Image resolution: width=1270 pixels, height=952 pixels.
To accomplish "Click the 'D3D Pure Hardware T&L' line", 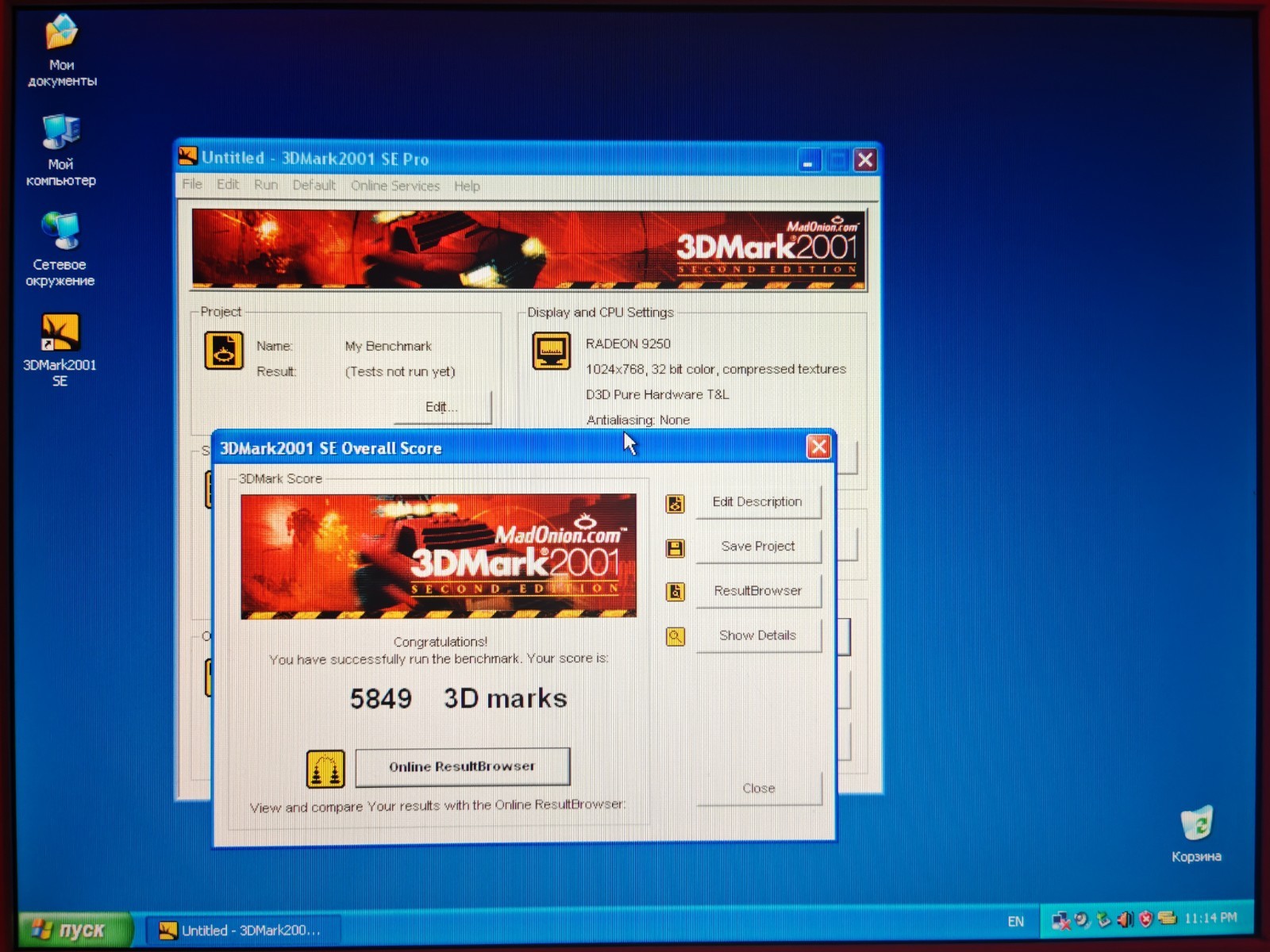I will [657, 394].
